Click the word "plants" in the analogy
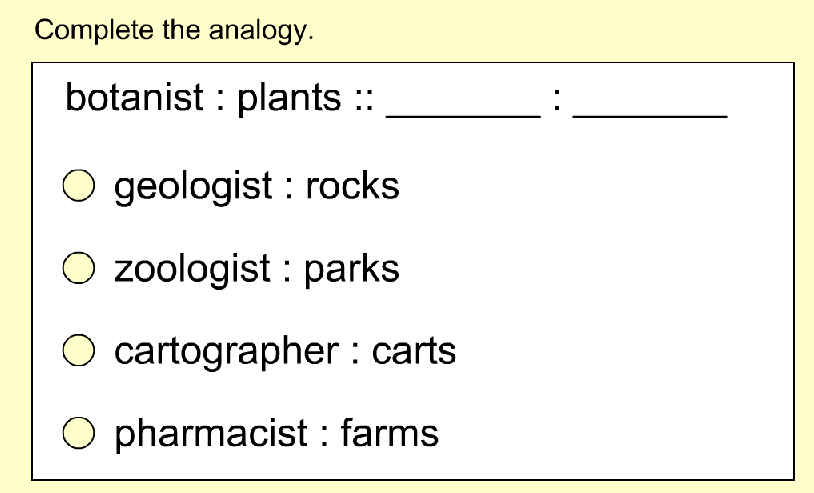Image resolution: width=814 pixels, height=493 pixels. pos(289,99)
